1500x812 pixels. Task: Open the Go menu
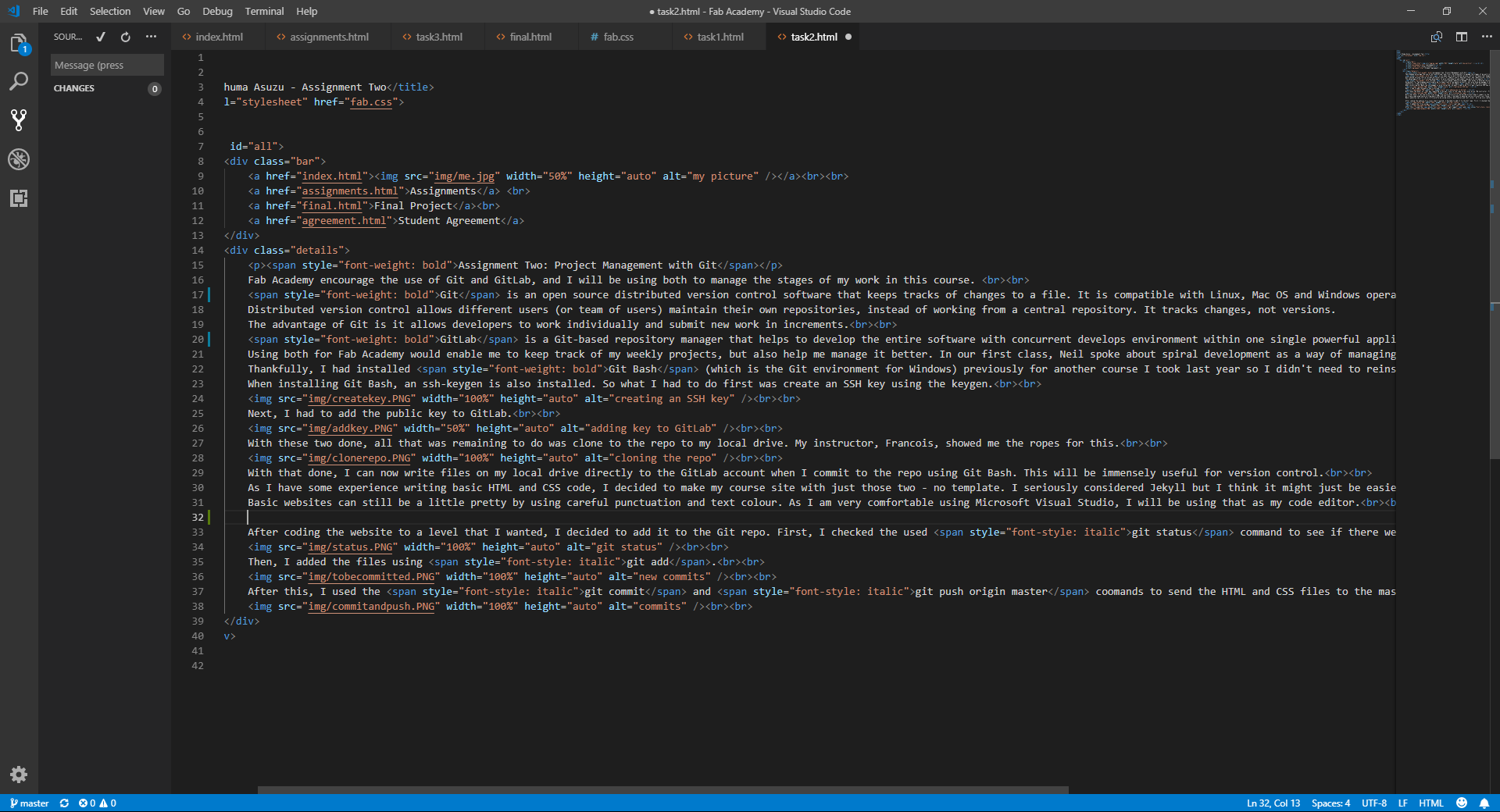(184, 11)
